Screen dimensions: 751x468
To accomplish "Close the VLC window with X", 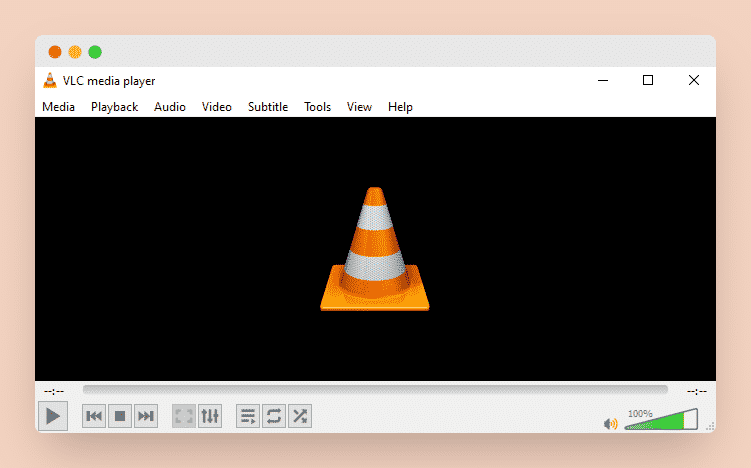I will [x=694, y=80].
